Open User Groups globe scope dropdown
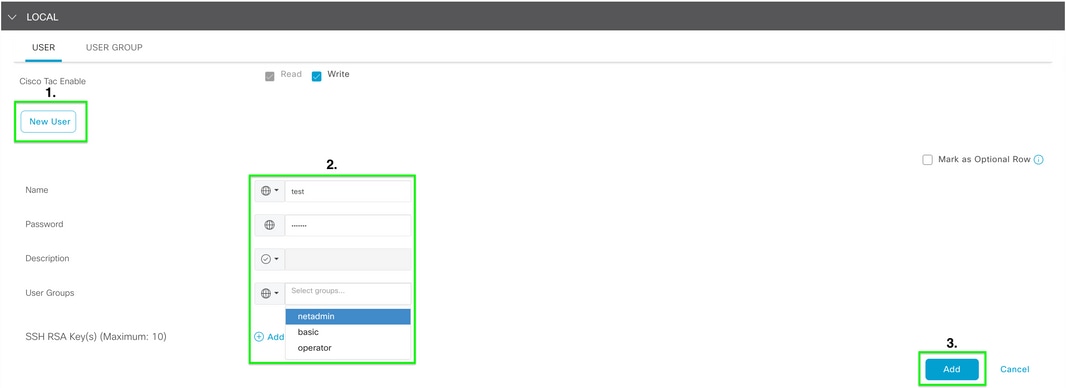The image size is (1066, 388). click(x=270, y=294)
